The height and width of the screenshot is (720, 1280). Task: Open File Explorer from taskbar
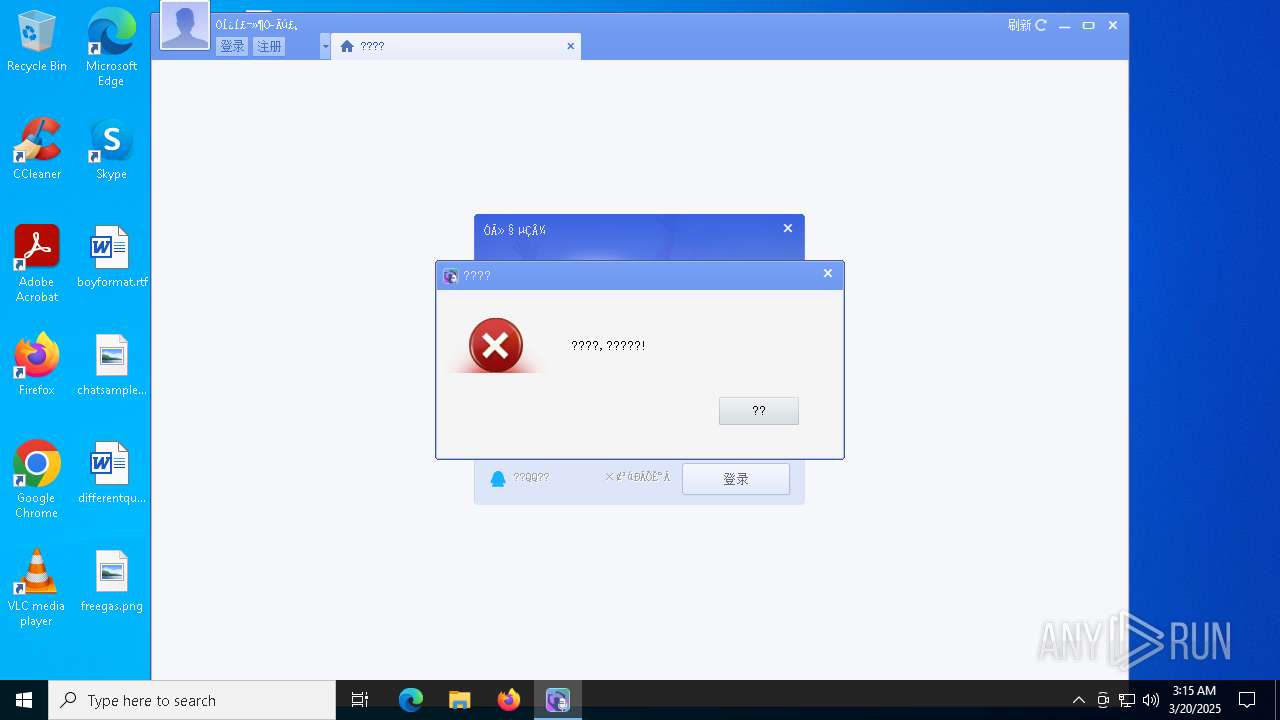tap(460, 700)
